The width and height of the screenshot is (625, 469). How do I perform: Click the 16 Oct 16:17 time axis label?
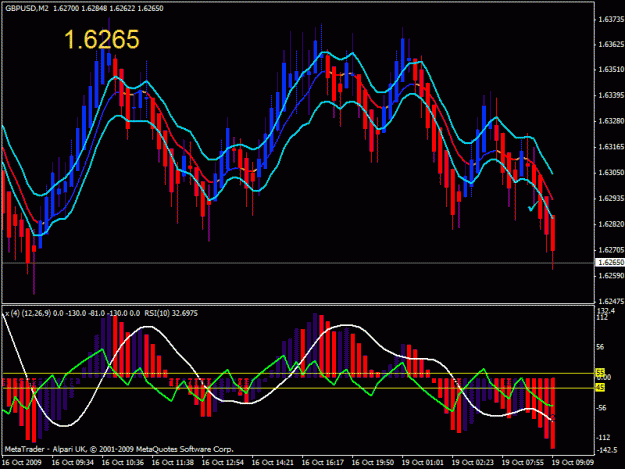click(x=322, y=462)
